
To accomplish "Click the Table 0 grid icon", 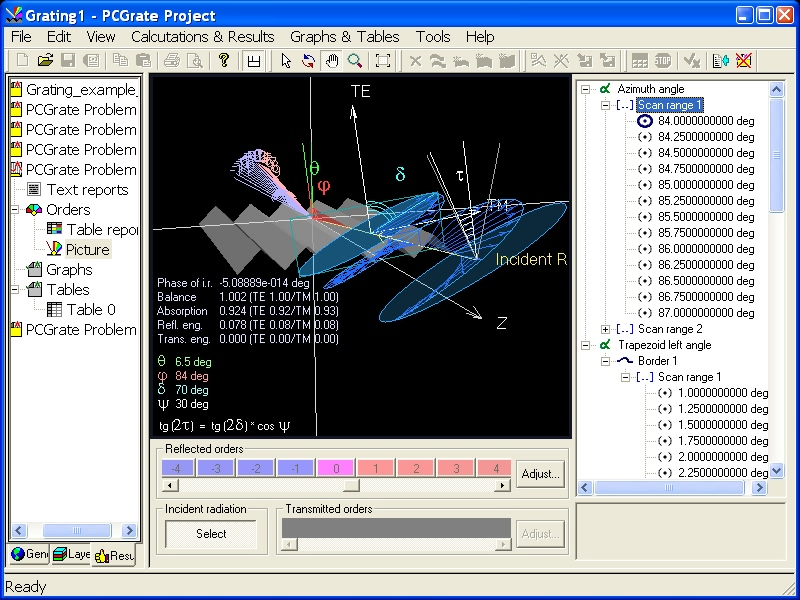I will tap(54, 310).
